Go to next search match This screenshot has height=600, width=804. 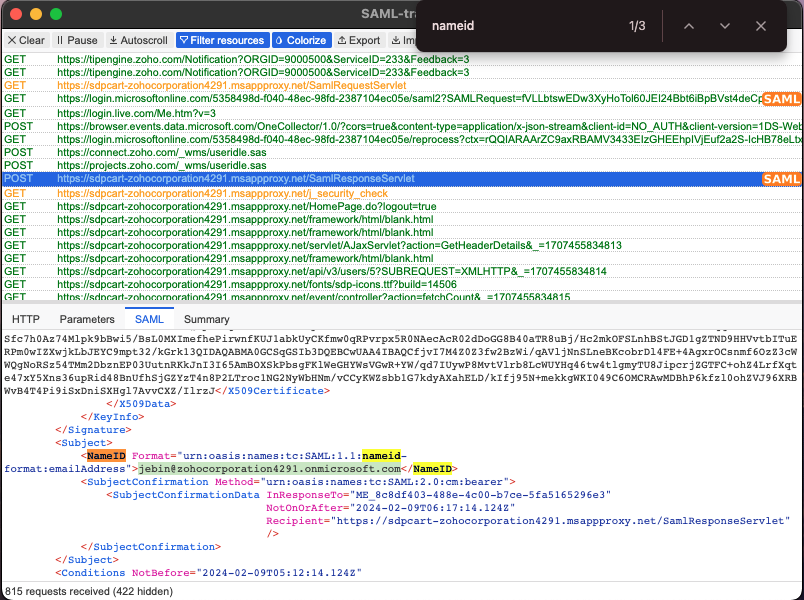point(724,26)
